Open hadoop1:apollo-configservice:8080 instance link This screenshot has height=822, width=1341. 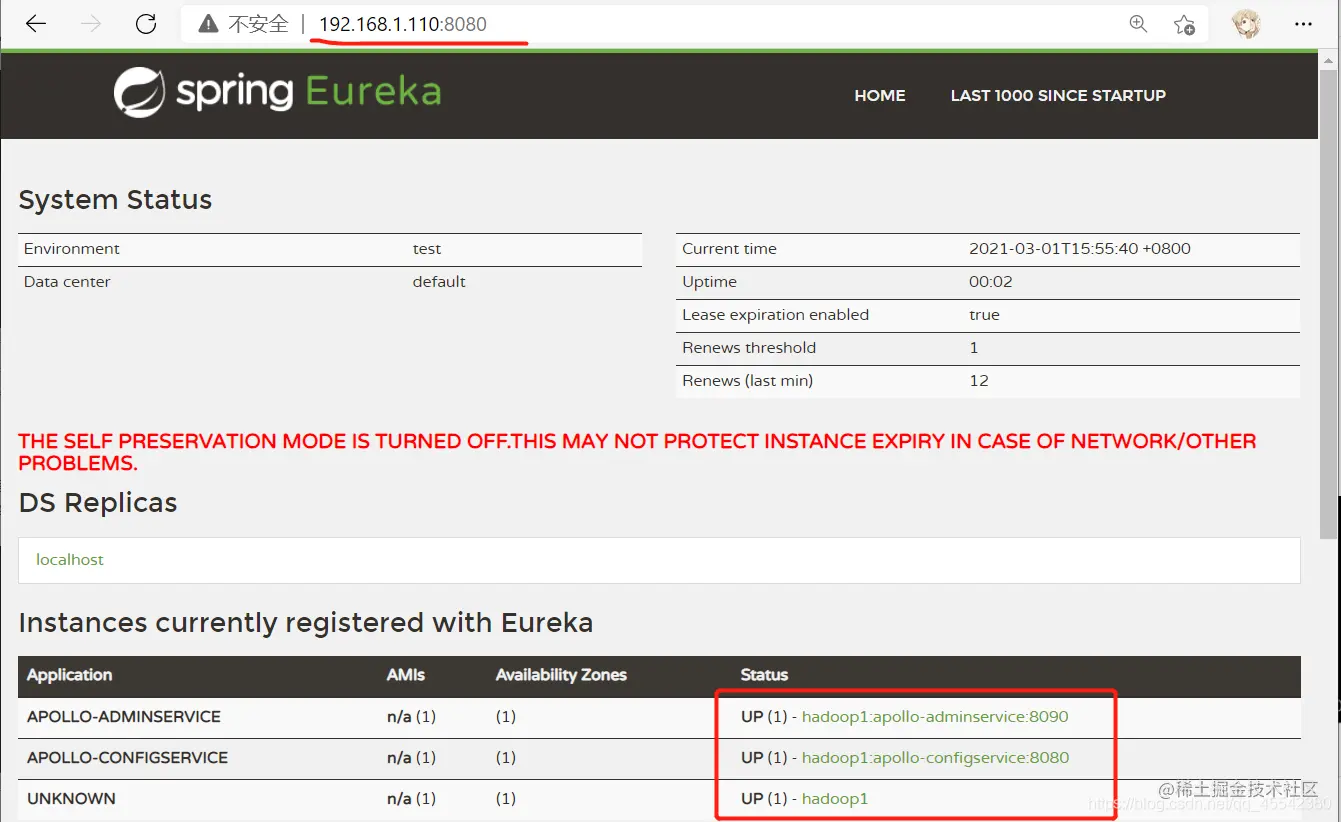tap(935, 758)
